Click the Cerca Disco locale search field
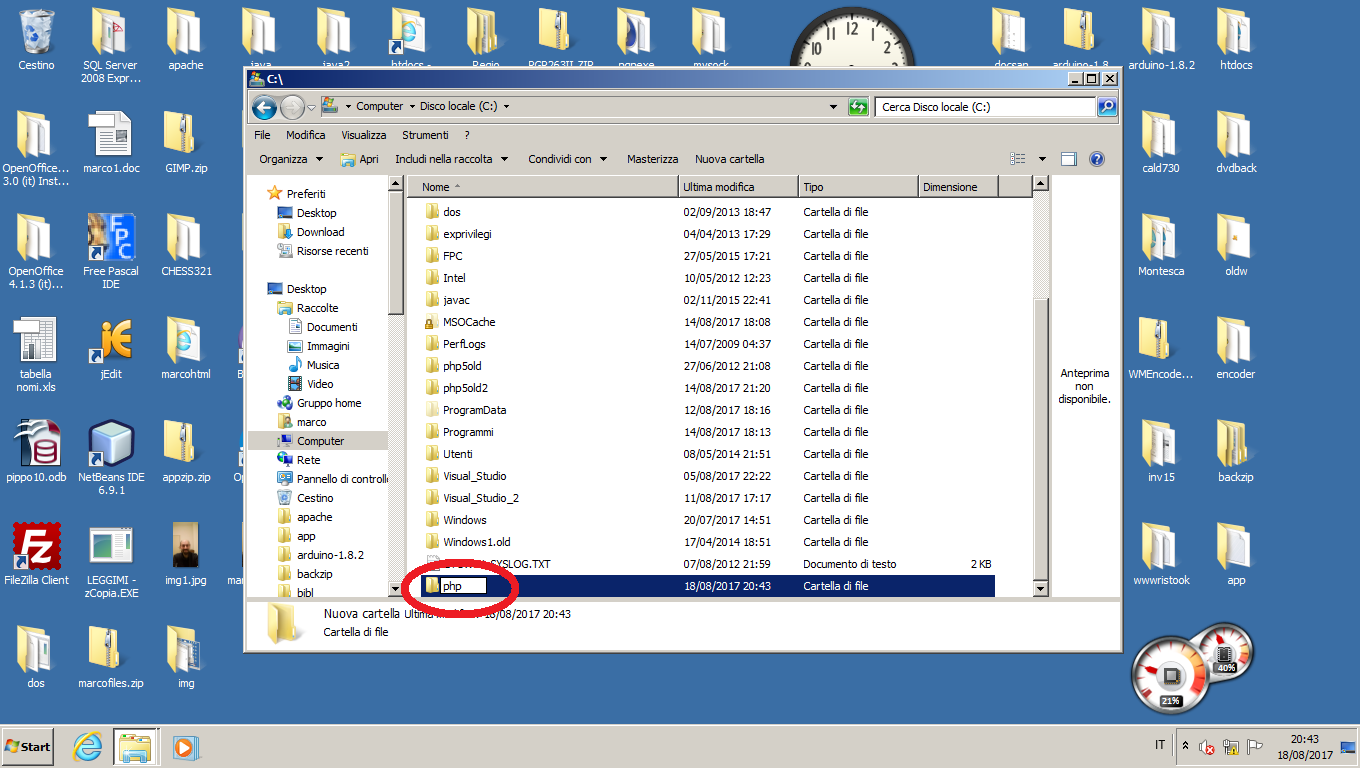Viewport: 1360px width, 768px height. click(x=985, y=107)
